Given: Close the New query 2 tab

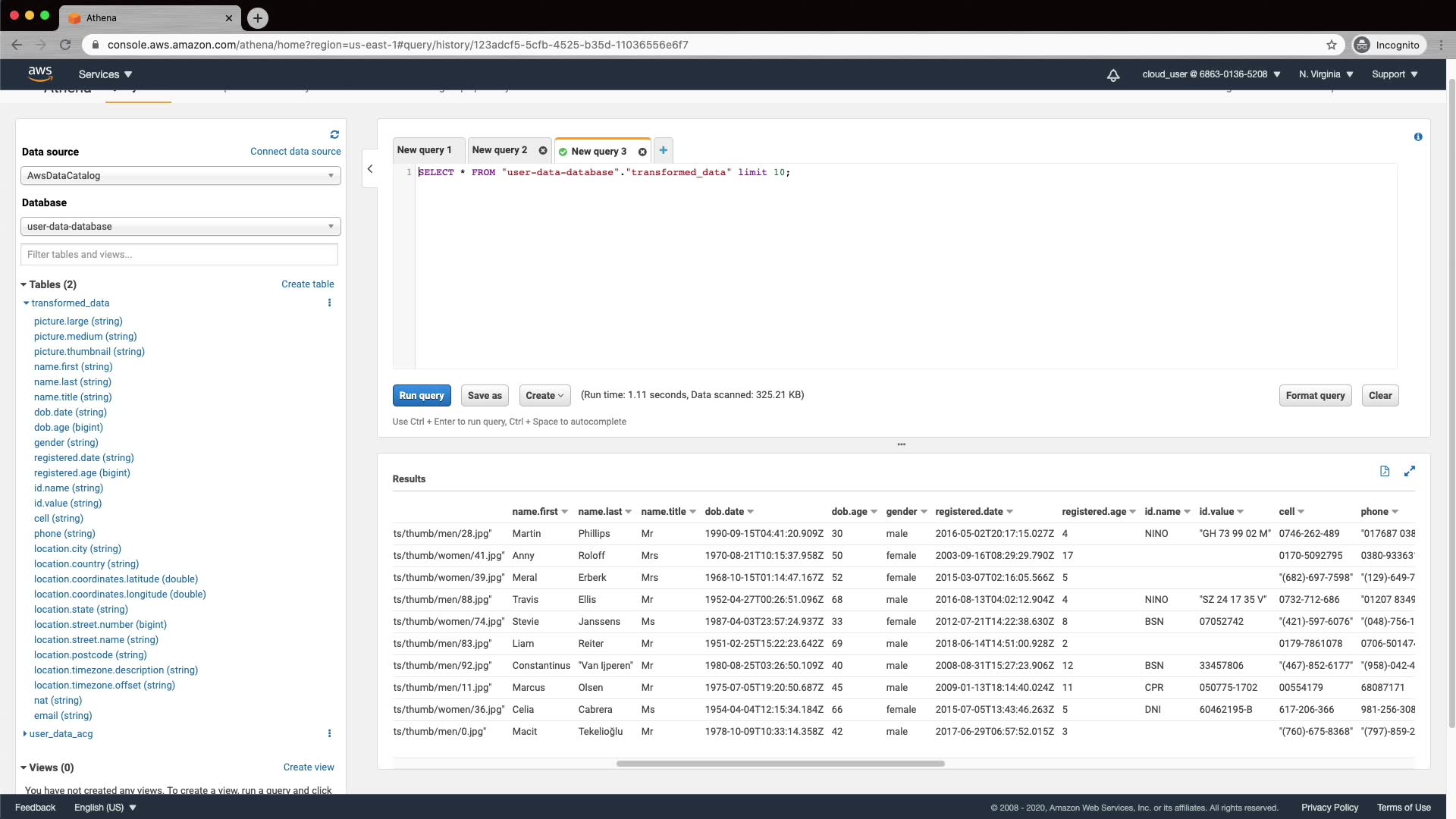Looking at the screenshot, I should [x=543, y=150].
